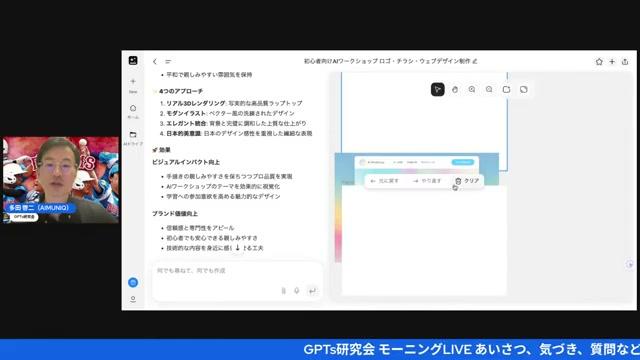This screenshot has height=360, width=640.
Task: Start voice input with the microphone icon
Action: coord(297,291)
